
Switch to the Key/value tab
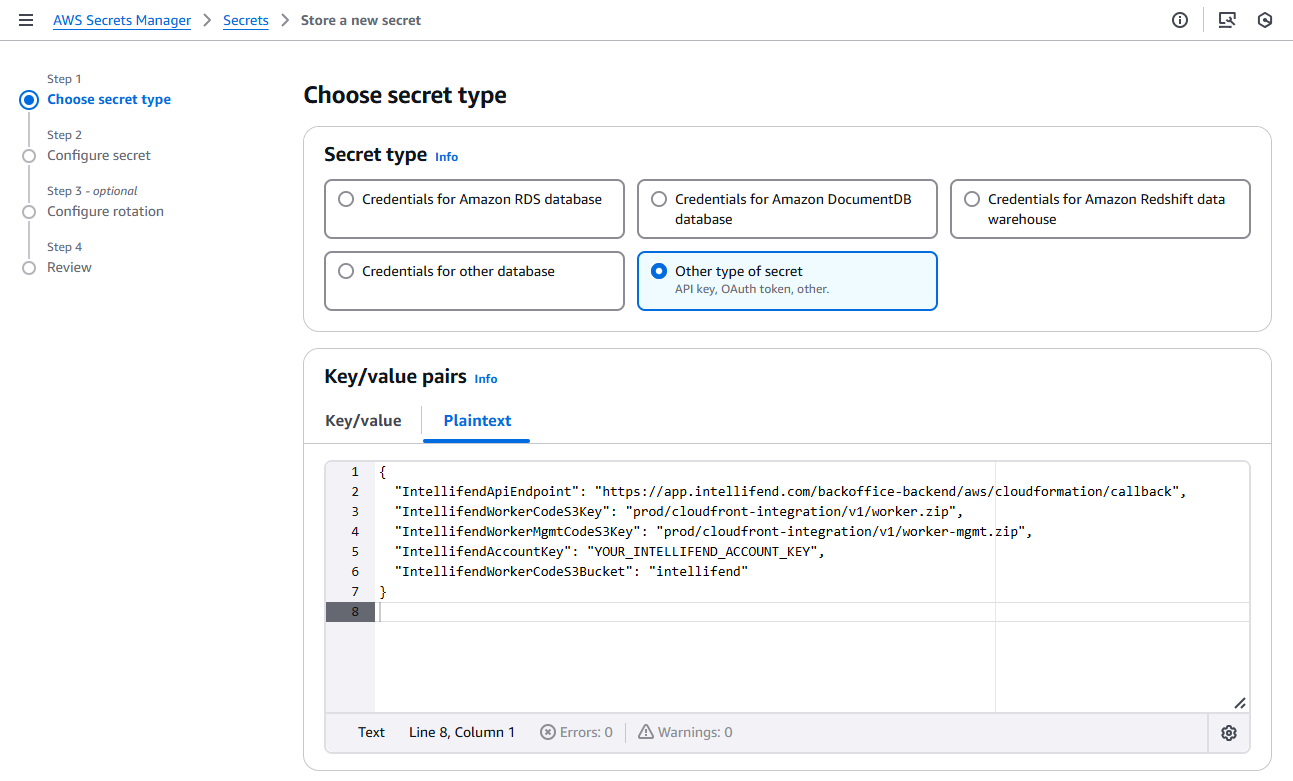pyautogui.click(x=363, y=421)
